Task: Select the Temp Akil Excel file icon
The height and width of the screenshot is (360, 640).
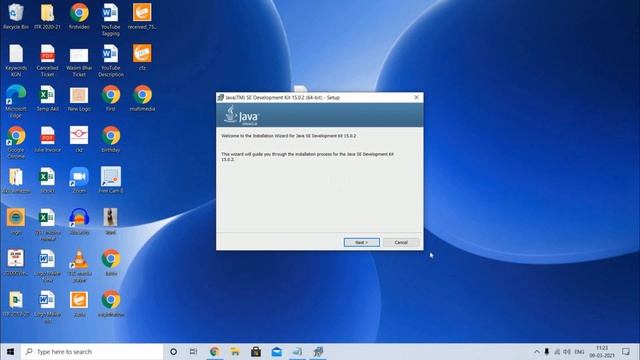Action: pyautogui.click(x=47, y=98)
